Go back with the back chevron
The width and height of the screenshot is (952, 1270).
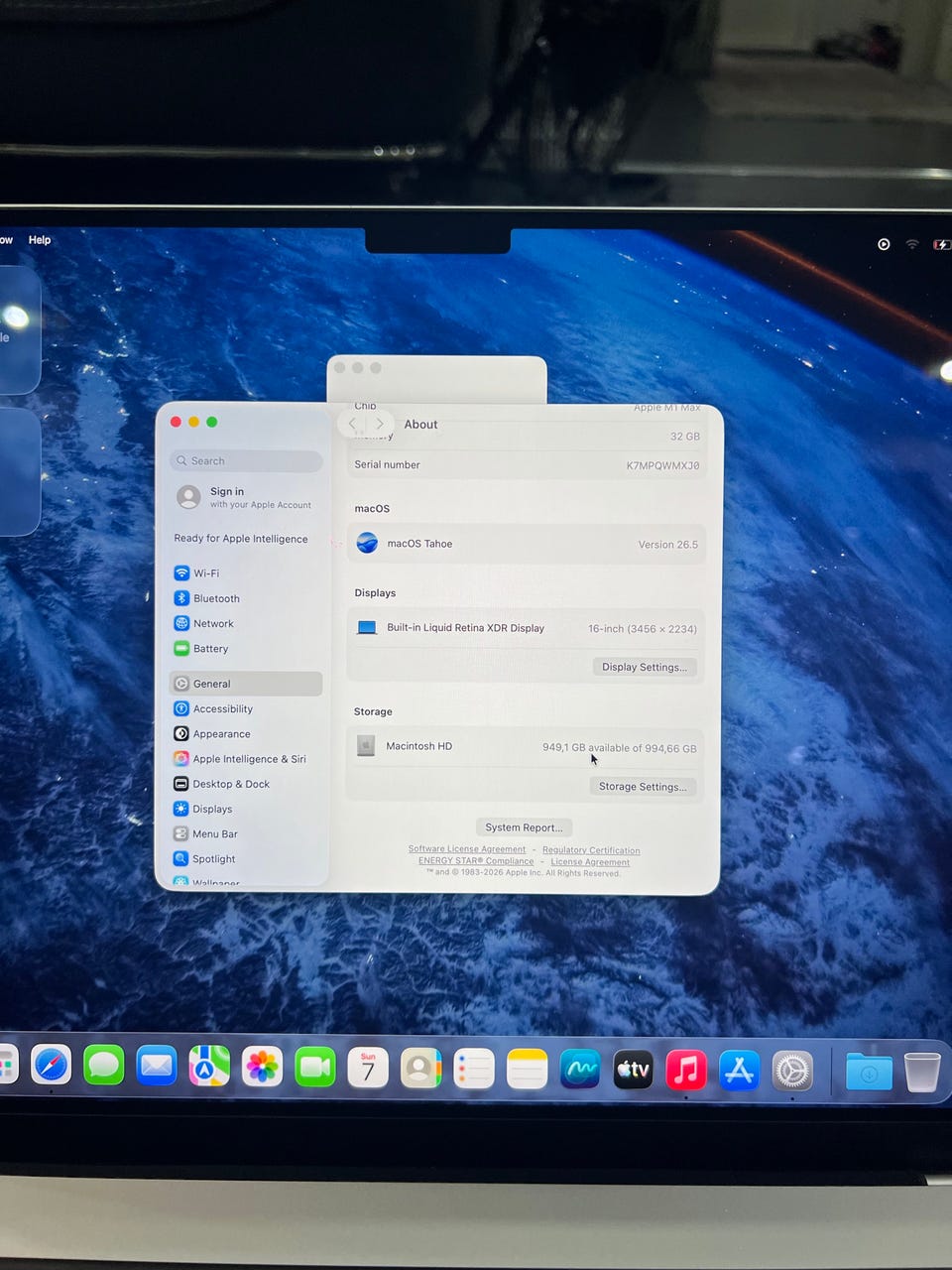353,424
